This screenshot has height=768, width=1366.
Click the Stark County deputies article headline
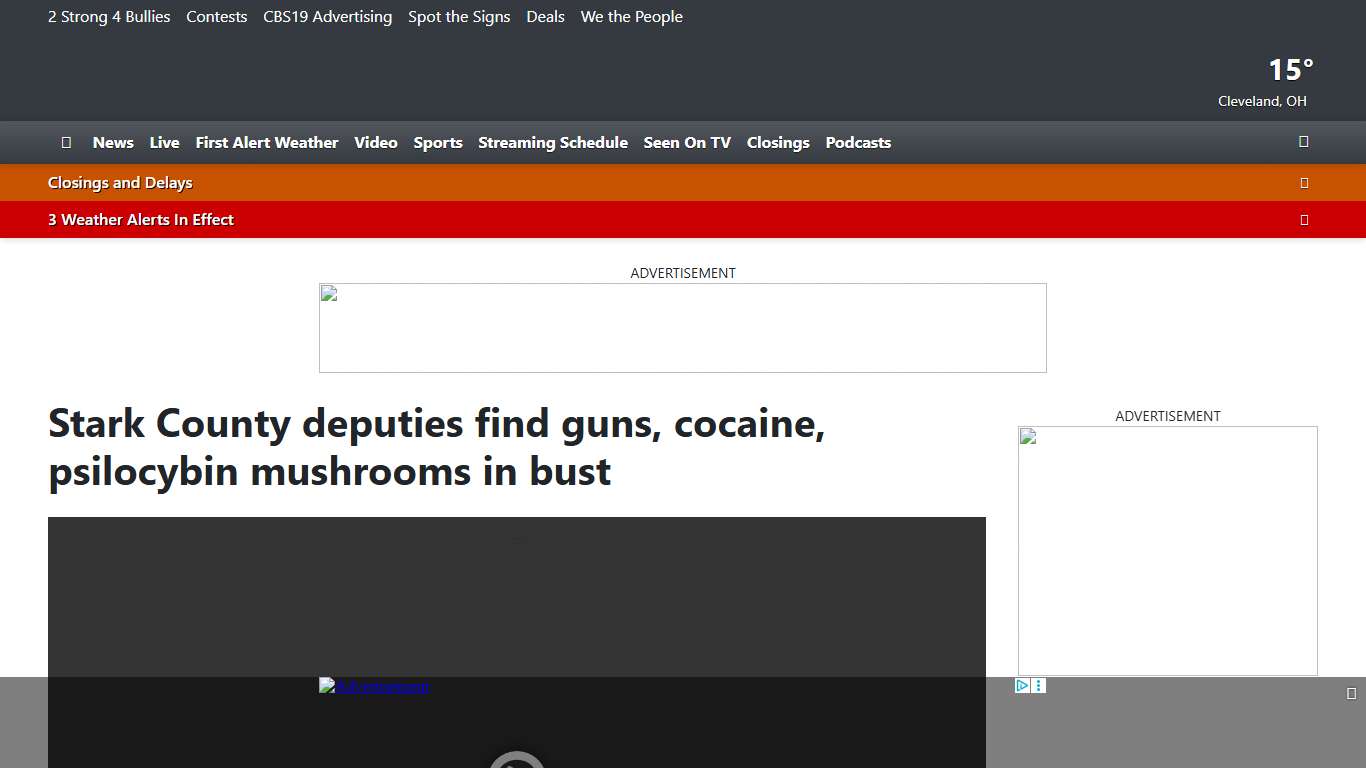437,447
